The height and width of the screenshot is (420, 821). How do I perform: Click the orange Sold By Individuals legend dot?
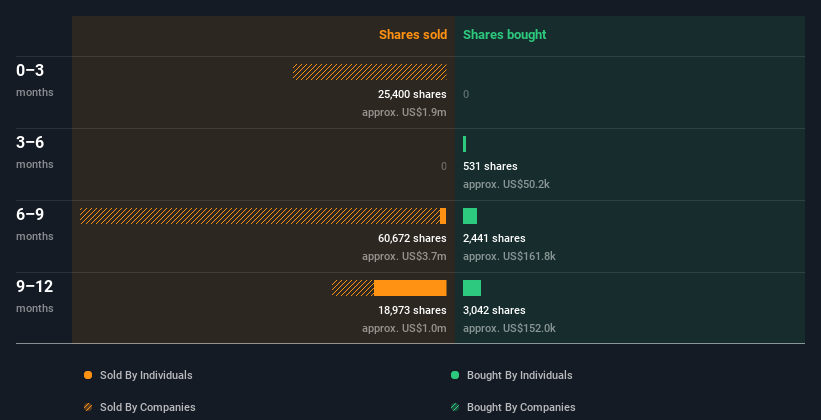[x=88, y=375]
